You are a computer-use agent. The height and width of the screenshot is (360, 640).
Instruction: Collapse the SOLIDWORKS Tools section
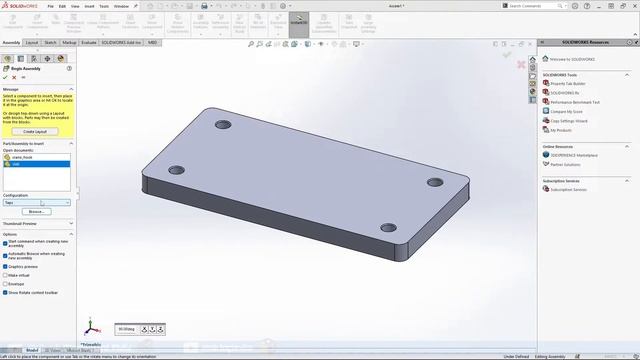(x=627, y=75)
